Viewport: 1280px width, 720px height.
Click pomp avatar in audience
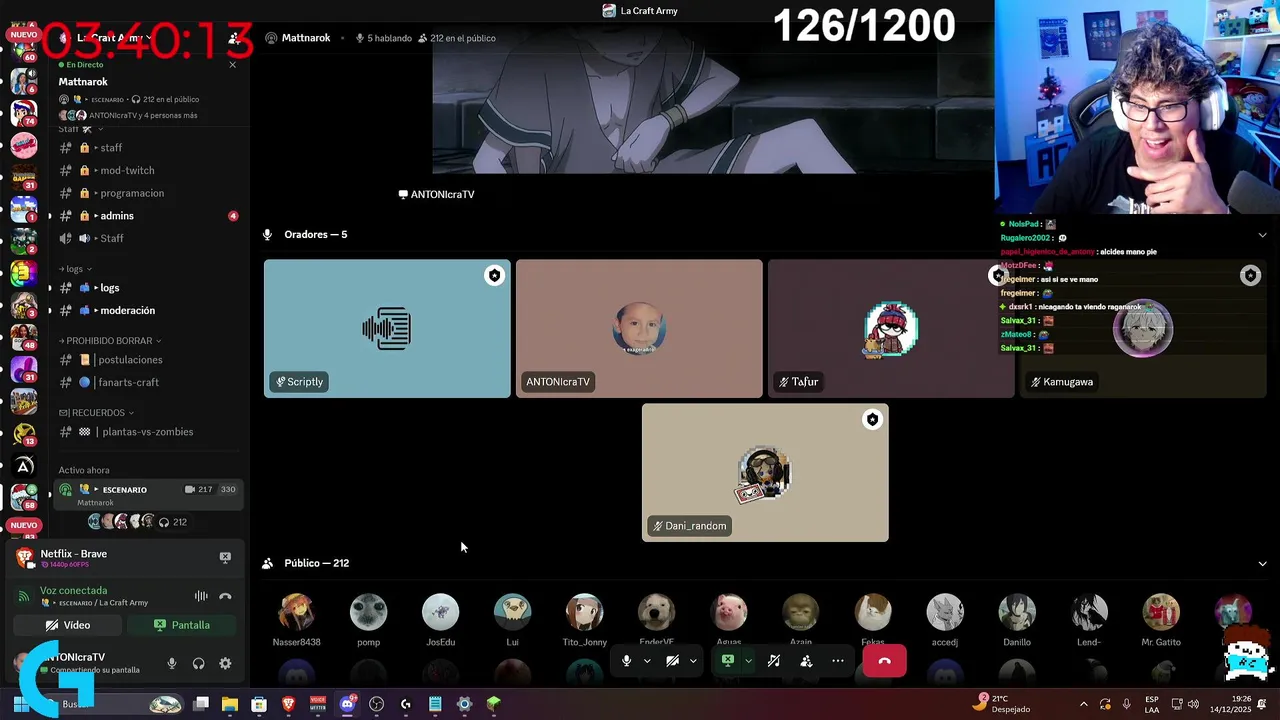click(x=368, y=612)
